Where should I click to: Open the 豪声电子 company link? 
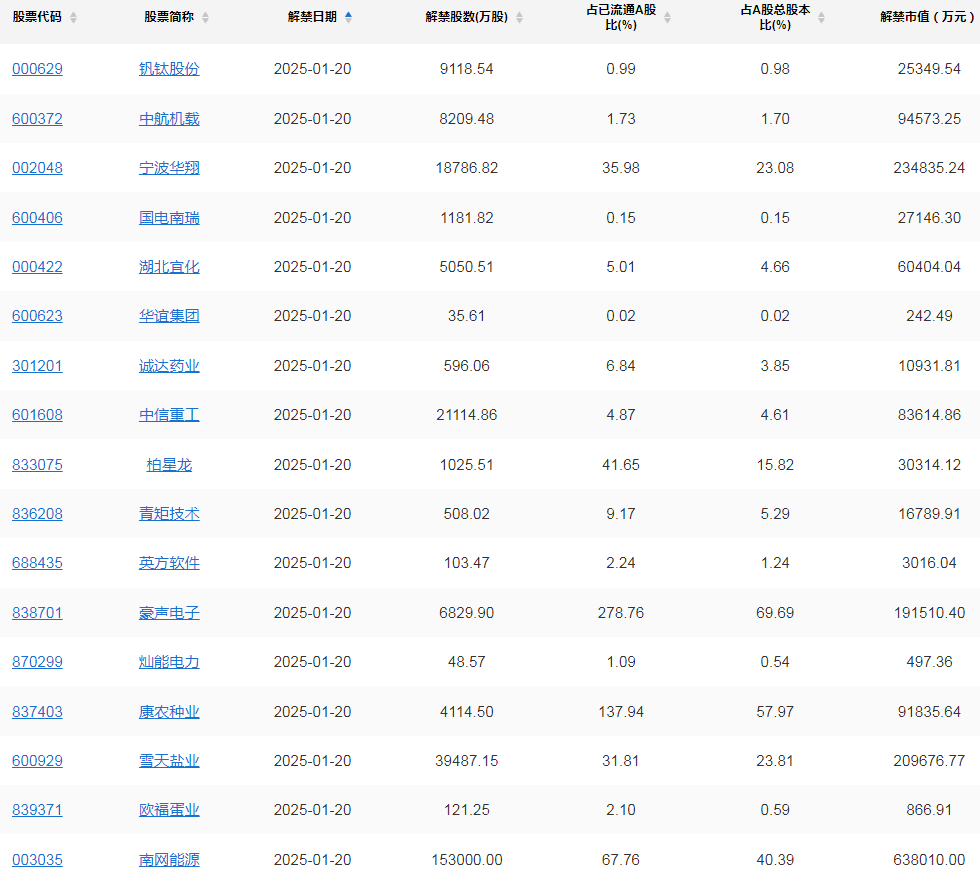169,613
